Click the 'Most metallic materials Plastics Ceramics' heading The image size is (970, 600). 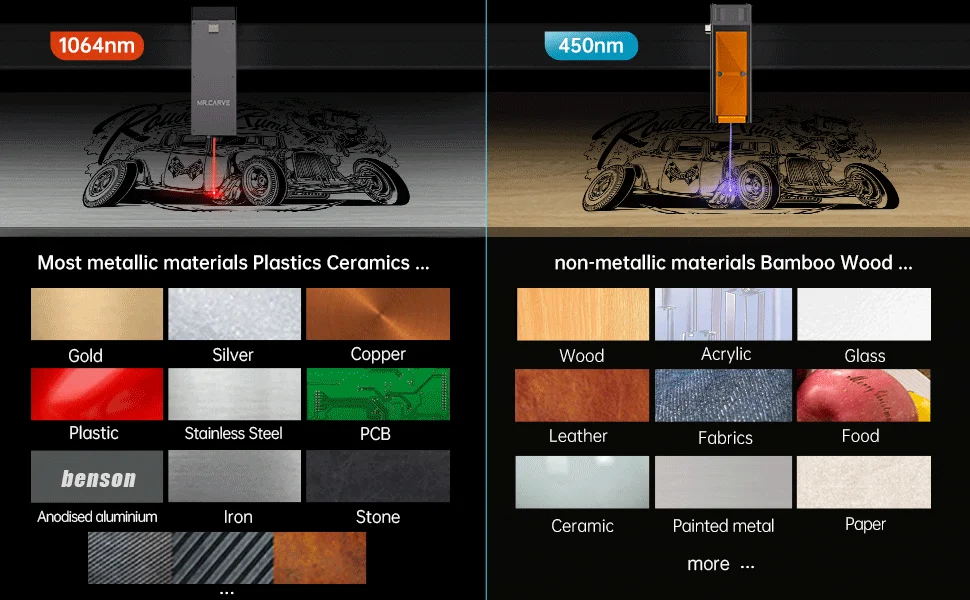coord(233,263)
